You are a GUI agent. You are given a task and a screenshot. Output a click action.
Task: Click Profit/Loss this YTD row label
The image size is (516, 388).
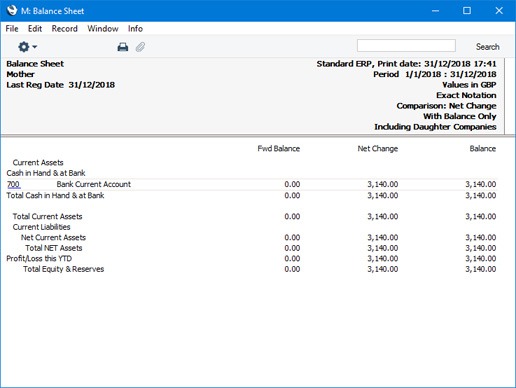click(x=39, y=259)
